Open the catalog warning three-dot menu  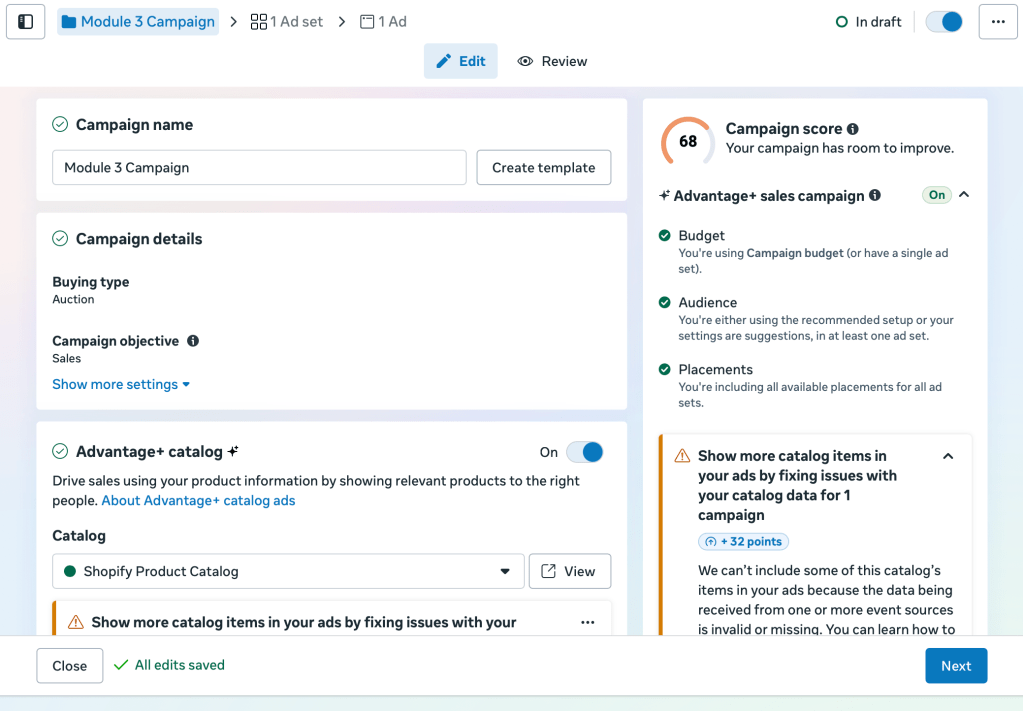click(x=587, y=622)
